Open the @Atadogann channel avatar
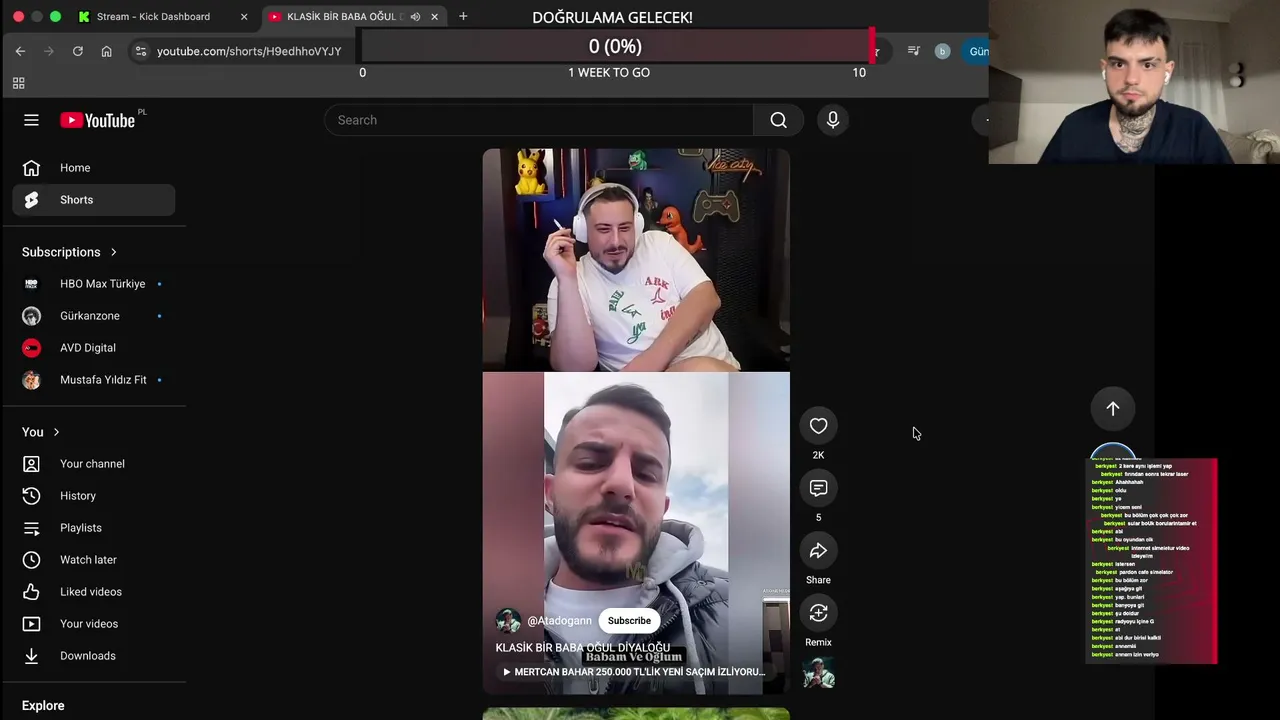1280x720 pixels. [508, 621]
